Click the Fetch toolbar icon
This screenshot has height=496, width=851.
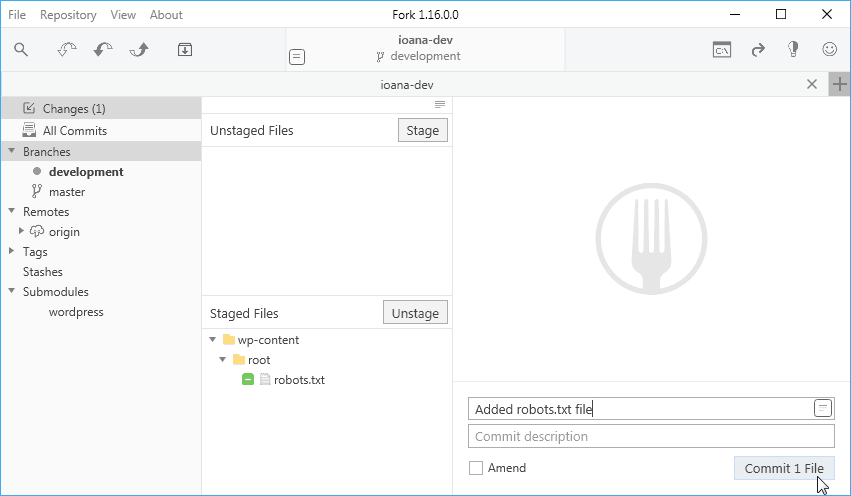(67, 50)
